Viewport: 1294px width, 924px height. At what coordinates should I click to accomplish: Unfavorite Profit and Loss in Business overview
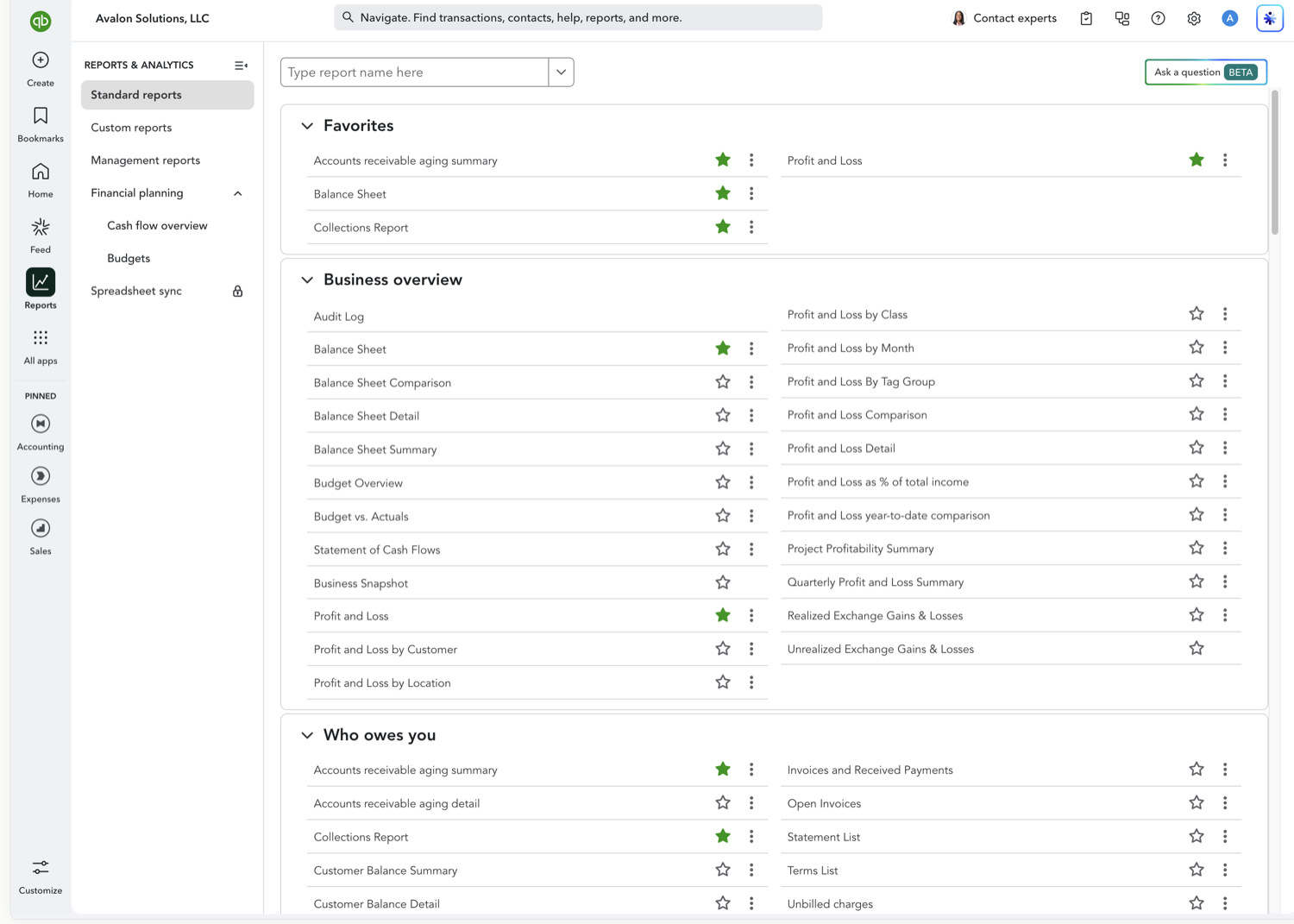tap(723, 615)
